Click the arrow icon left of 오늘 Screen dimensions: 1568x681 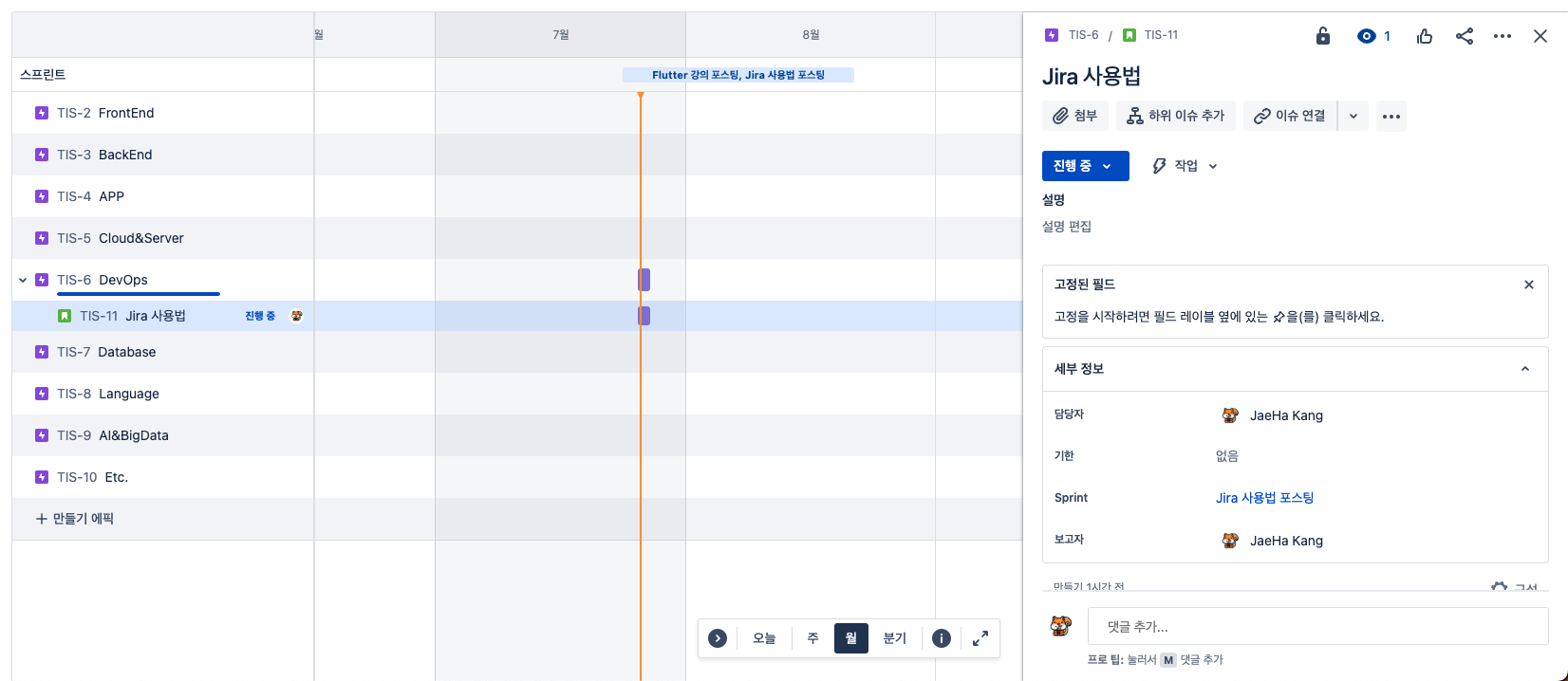click(718, 638)
